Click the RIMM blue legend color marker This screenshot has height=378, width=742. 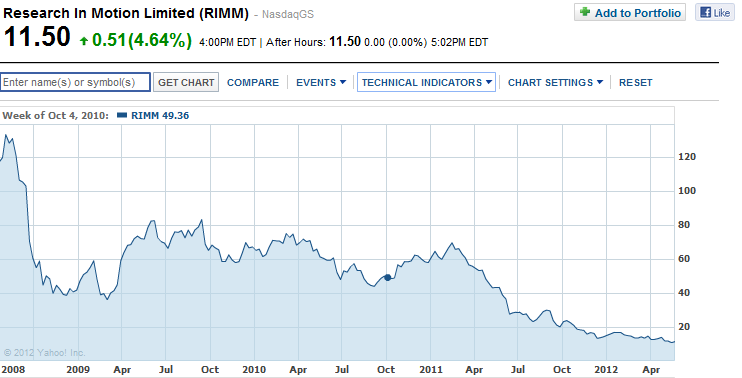[122, 115]
